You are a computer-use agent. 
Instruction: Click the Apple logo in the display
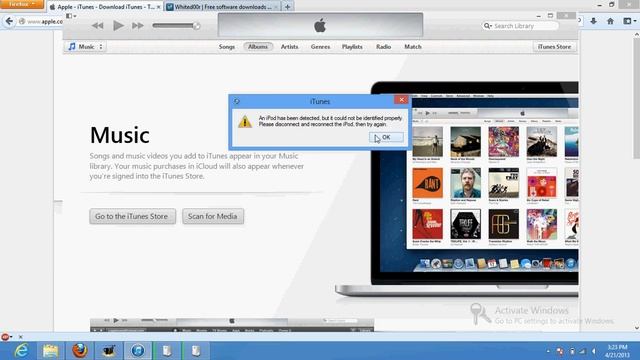click(x=320, y=25)
